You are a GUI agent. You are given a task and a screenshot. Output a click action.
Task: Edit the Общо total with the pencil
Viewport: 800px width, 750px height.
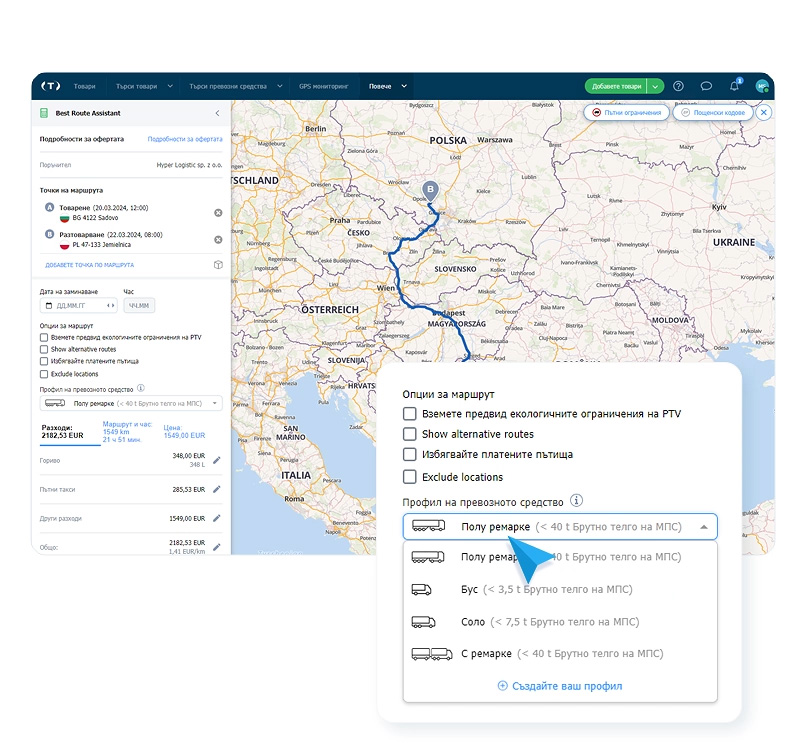pyautogui.click(x=217, y=547)
